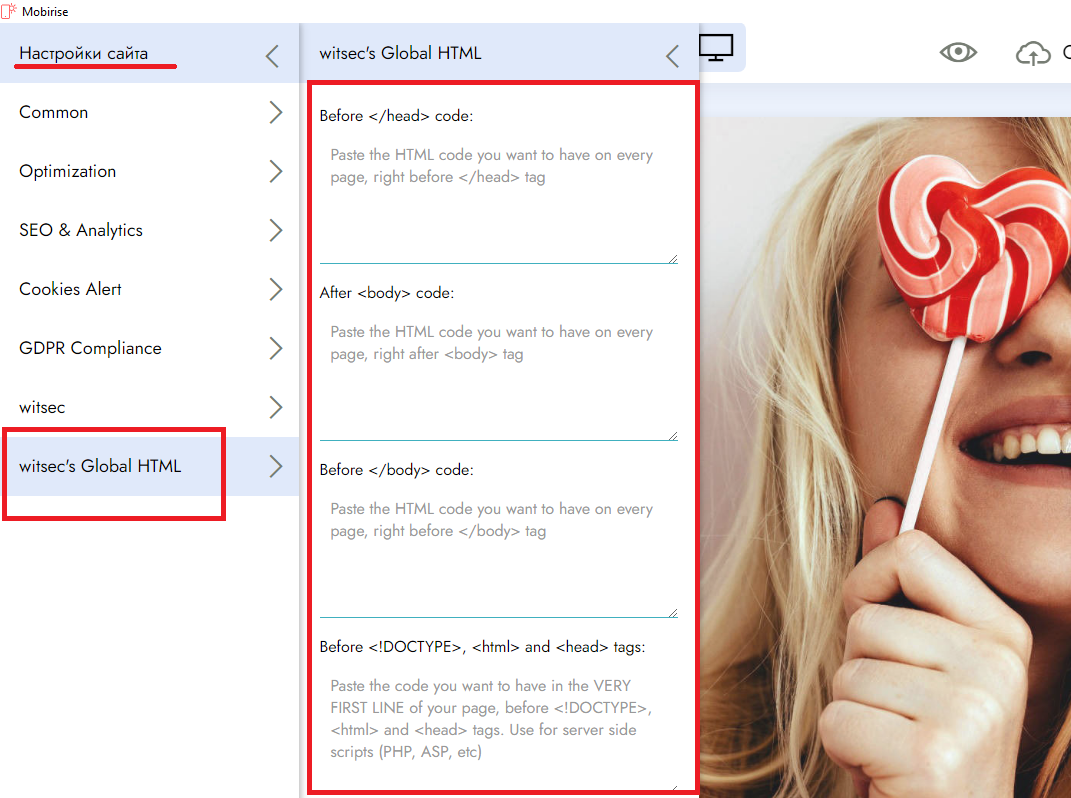Screen dimensions: 1071x798
Task: Click the 'Before </body> code:' label
Action: (396, 470)
